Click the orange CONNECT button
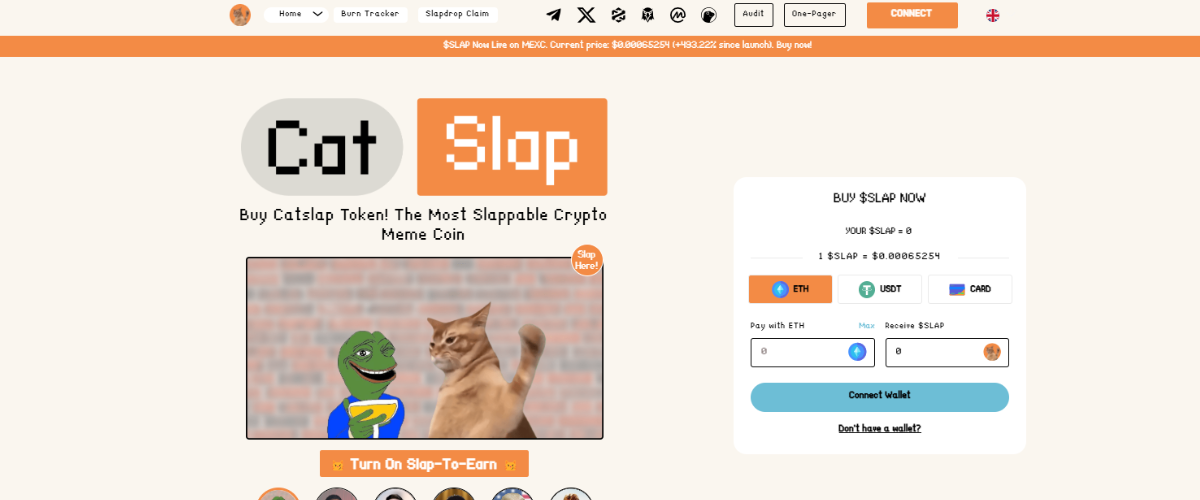 (912, 15)
